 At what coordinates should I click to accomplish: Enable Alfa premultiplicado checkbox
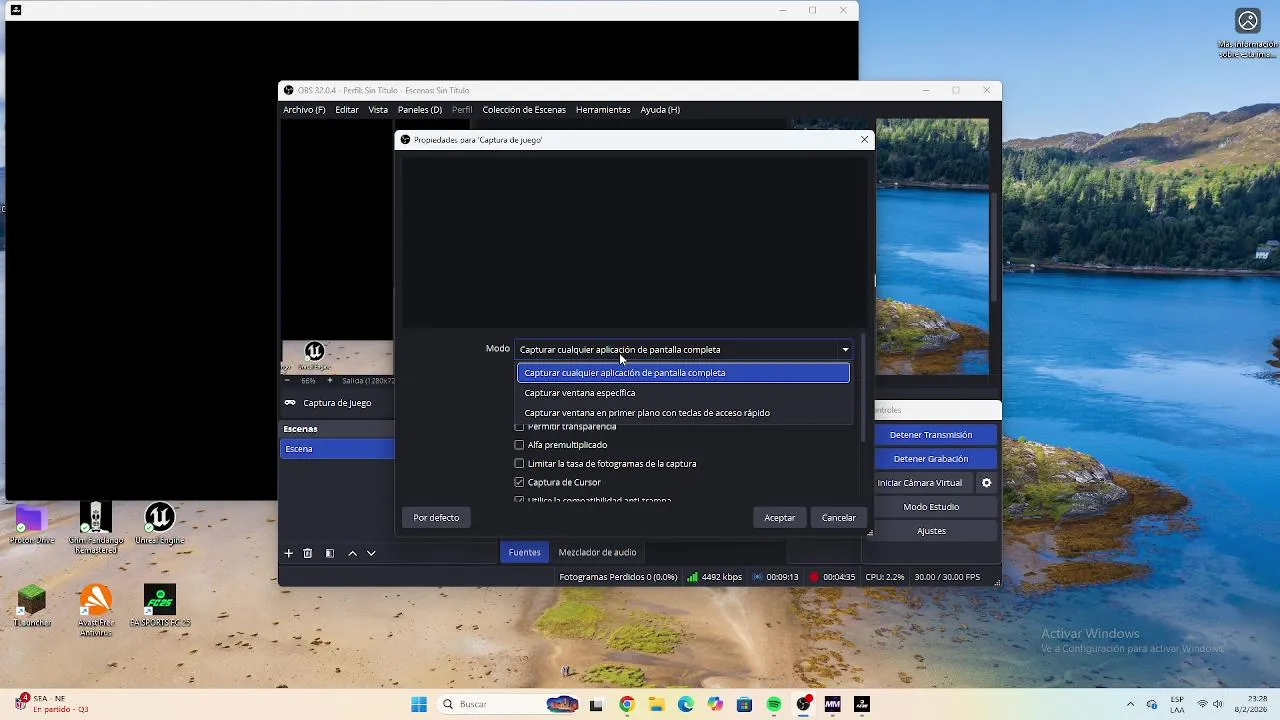coord(519,445)
